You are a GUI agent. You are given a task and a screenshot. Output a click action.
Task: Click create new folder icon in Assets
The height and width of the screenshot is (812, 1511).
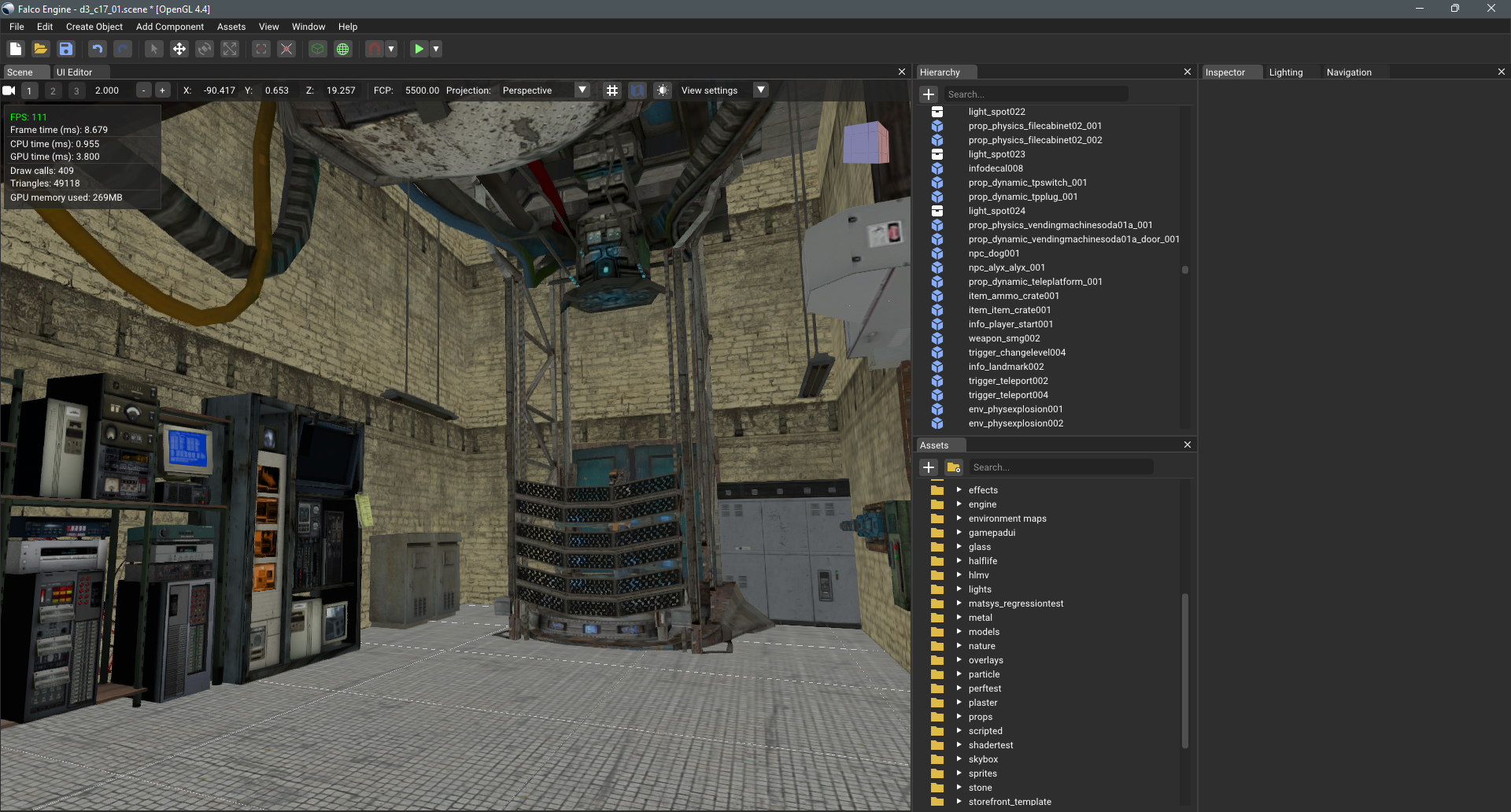954,467
